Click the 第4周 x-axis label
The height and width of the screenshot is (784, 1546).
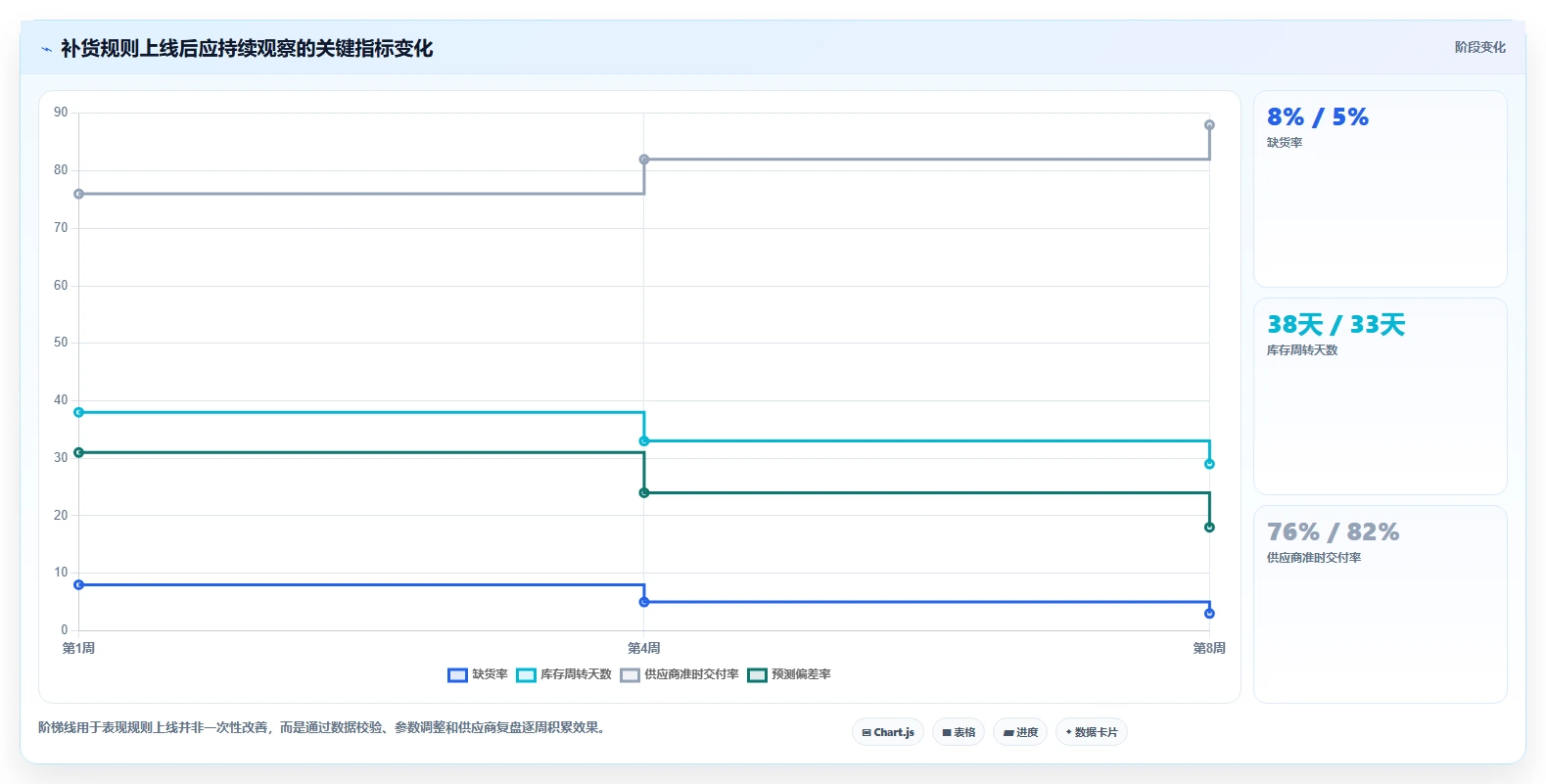pyautogui.click(x=644, y=648)
